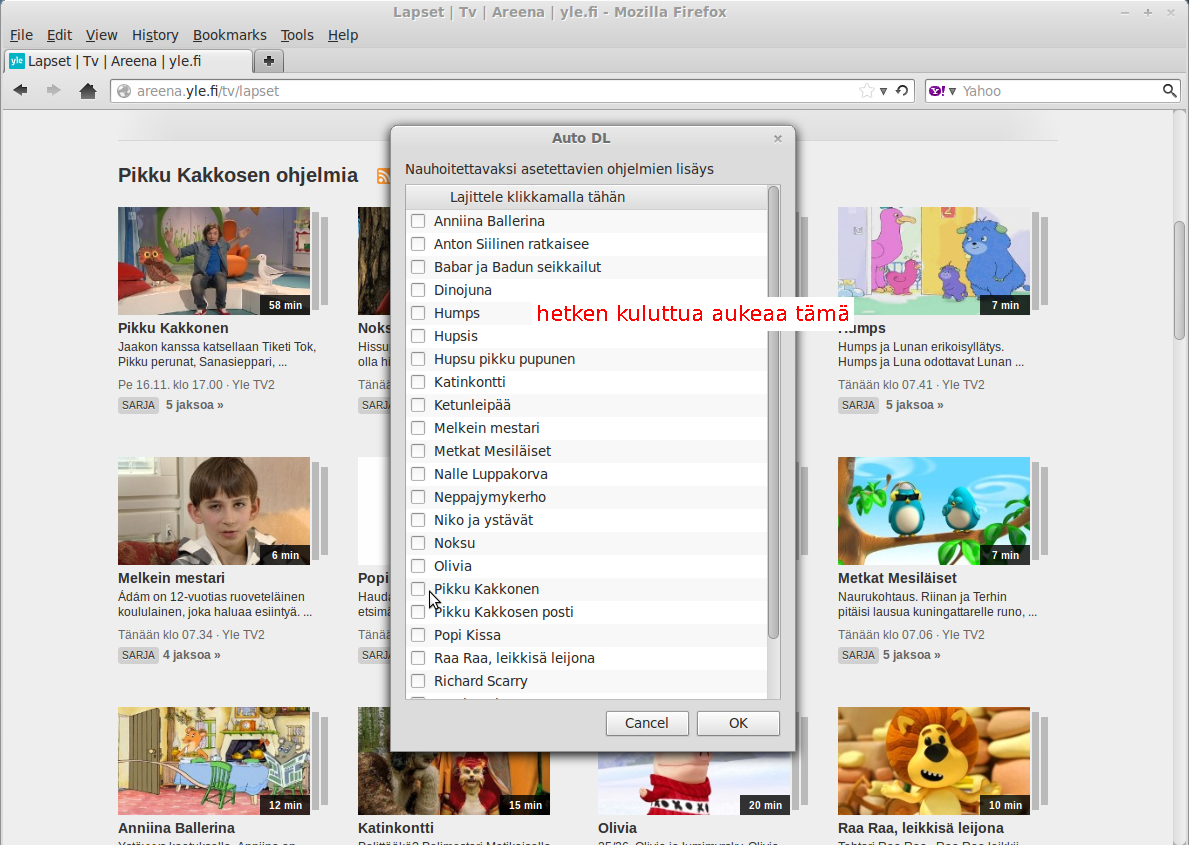Click the search magnifier icon
The image size is (1189, 845).
[x=1169, y=91]
